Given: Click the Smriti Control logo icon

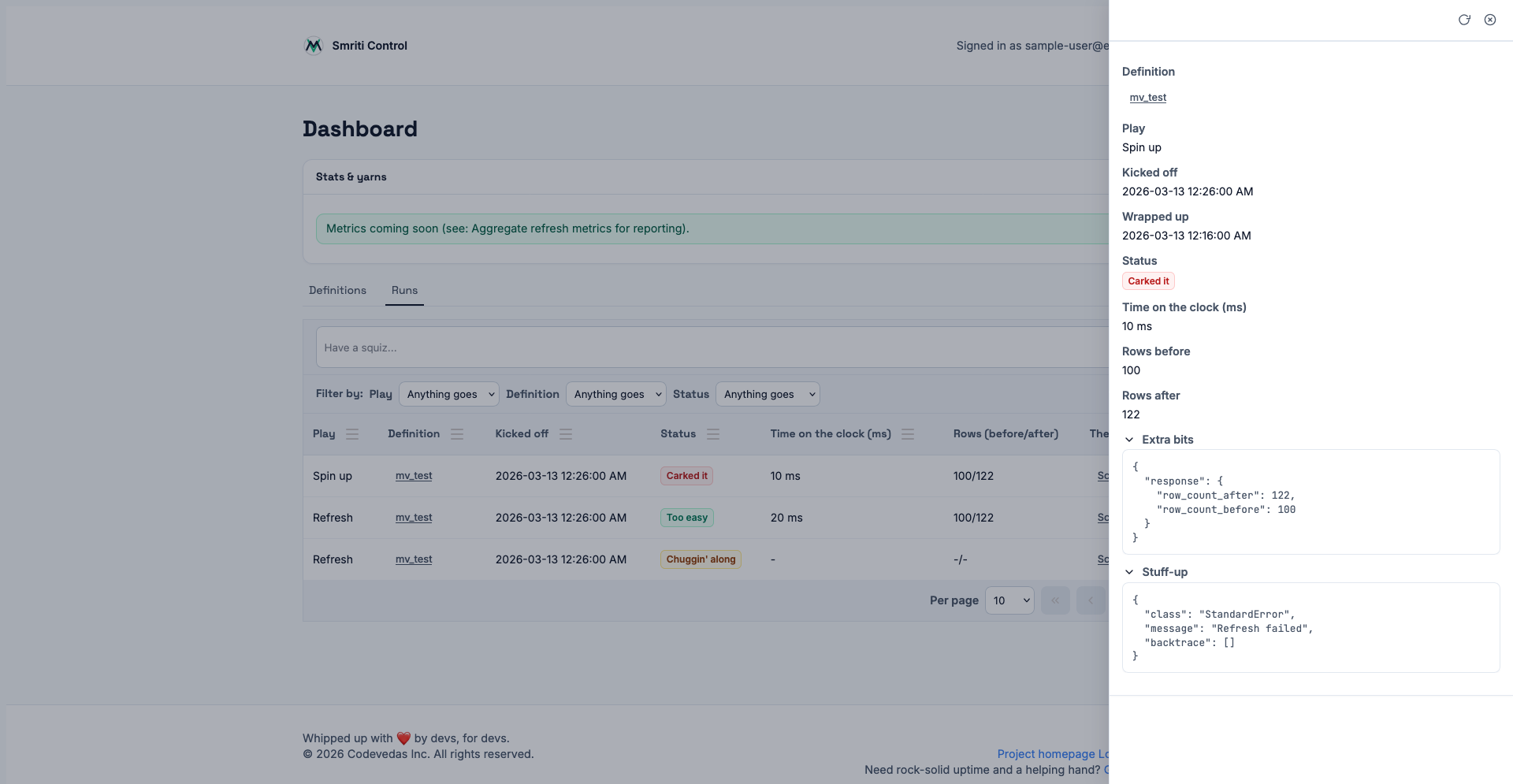Looking at the screenshot, I should [x=314, y=46].
